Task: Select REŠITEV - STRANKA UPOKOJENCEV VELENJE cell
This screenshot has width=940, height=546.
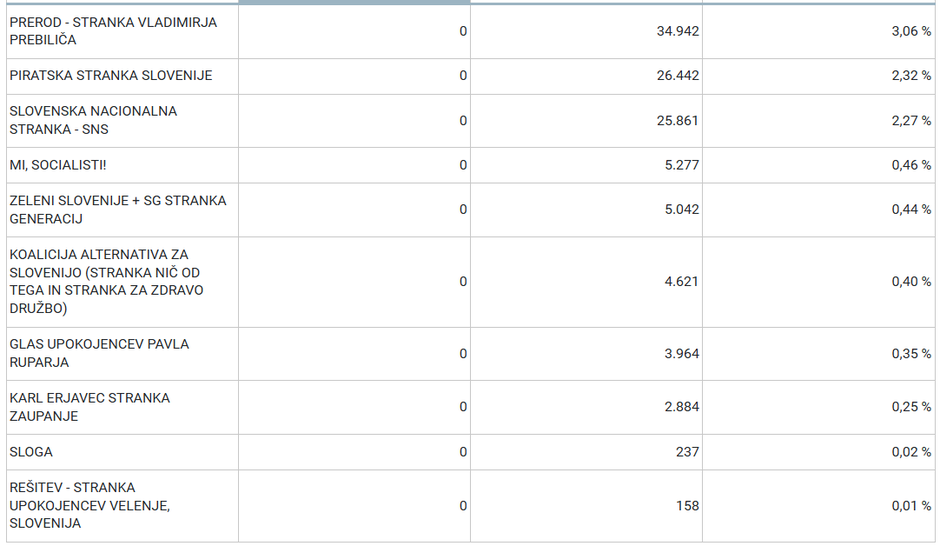Action: 90,505
